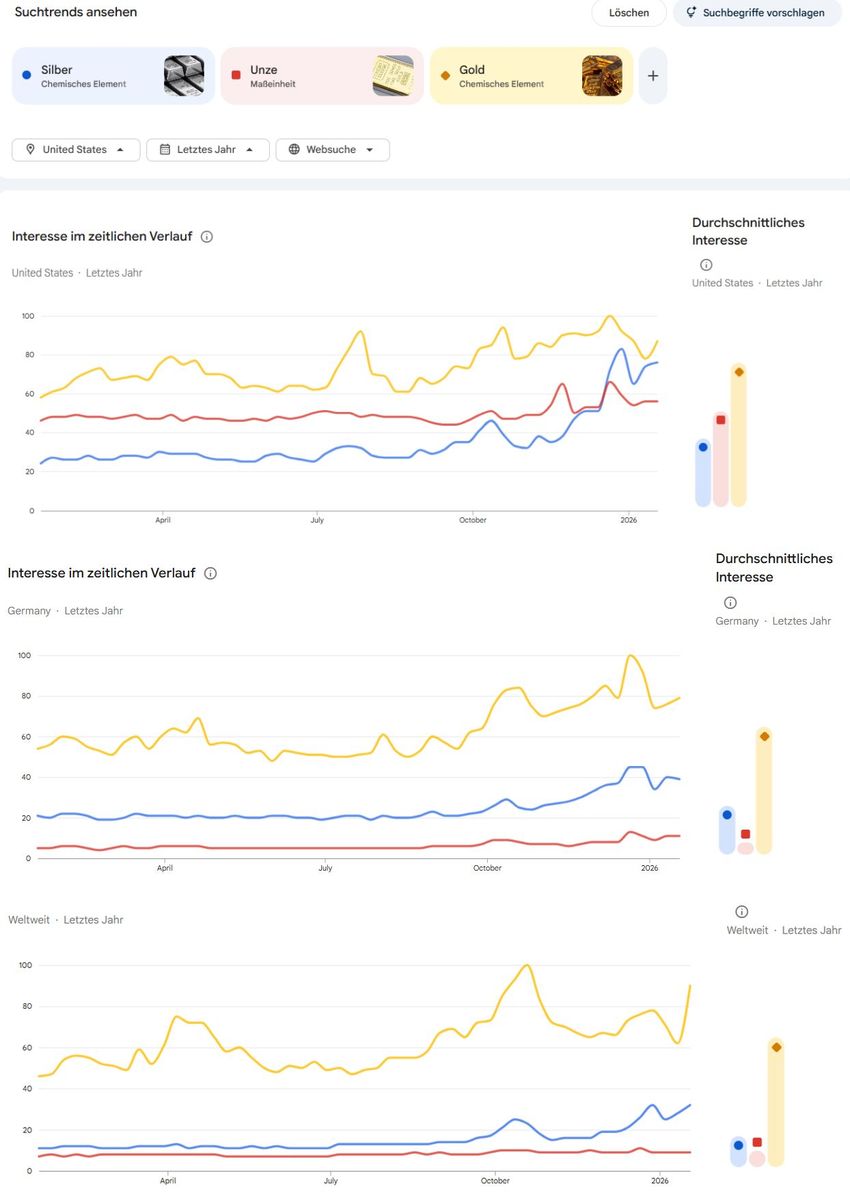
Task: Open the 'Letztes Jahr' time range dropdown
Action: pos(208,150)
